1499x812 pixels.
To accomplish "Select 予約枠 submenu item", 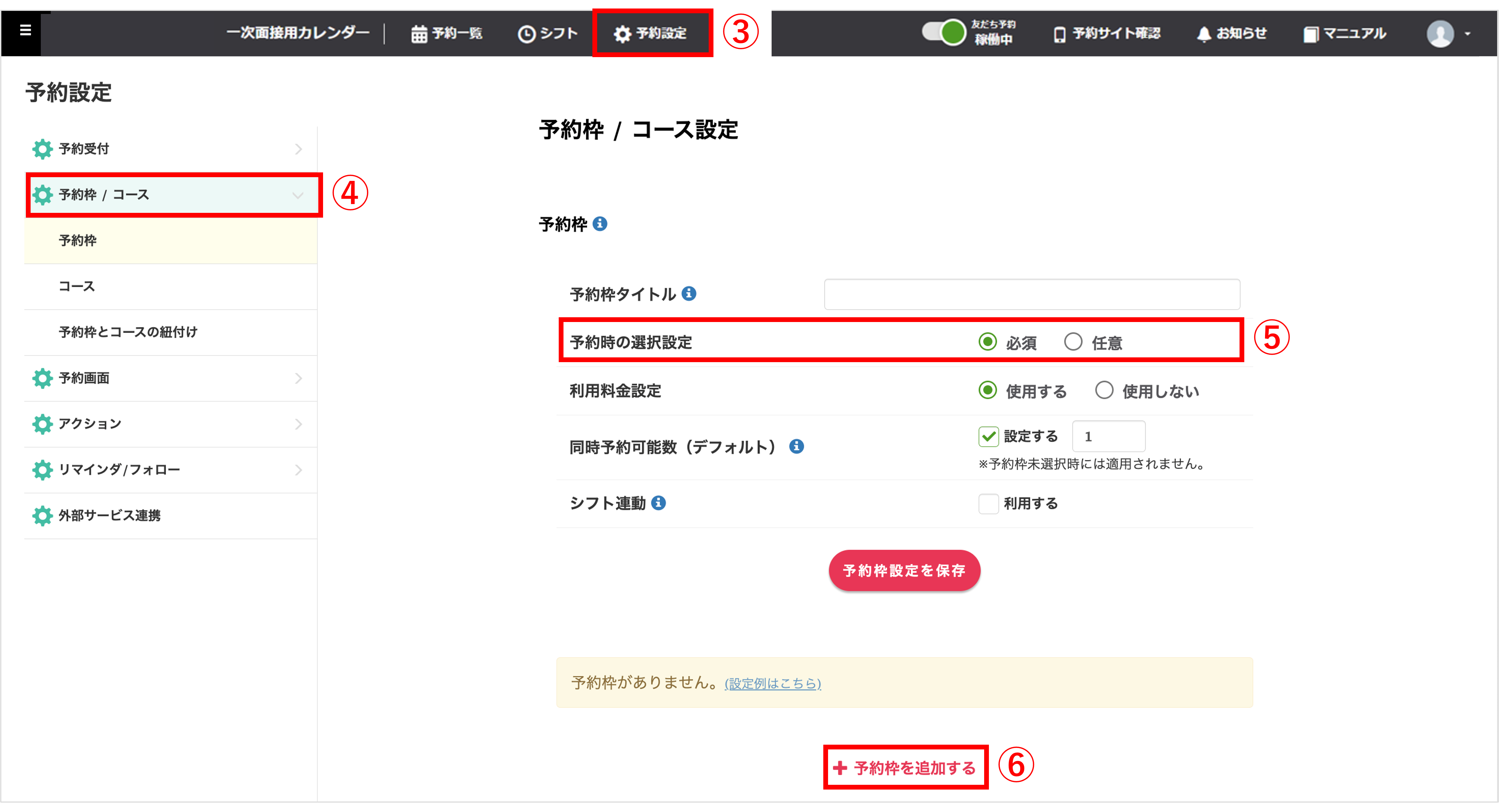I will pos(170,241).
